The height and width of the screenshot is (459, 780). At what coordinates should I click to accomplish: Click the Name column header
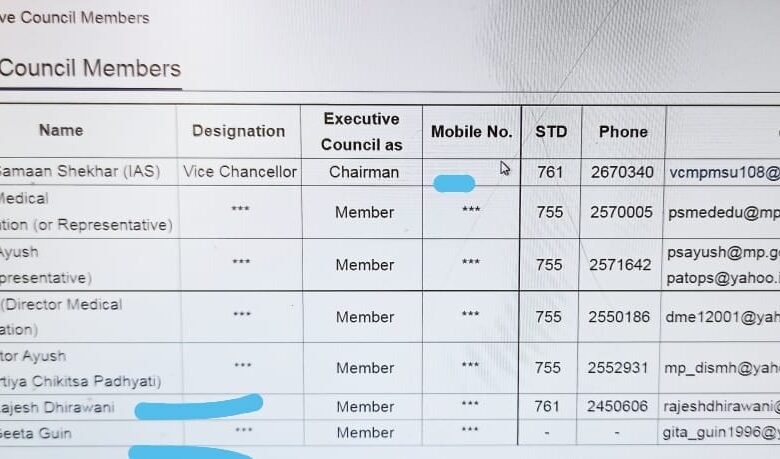point(61,130)
